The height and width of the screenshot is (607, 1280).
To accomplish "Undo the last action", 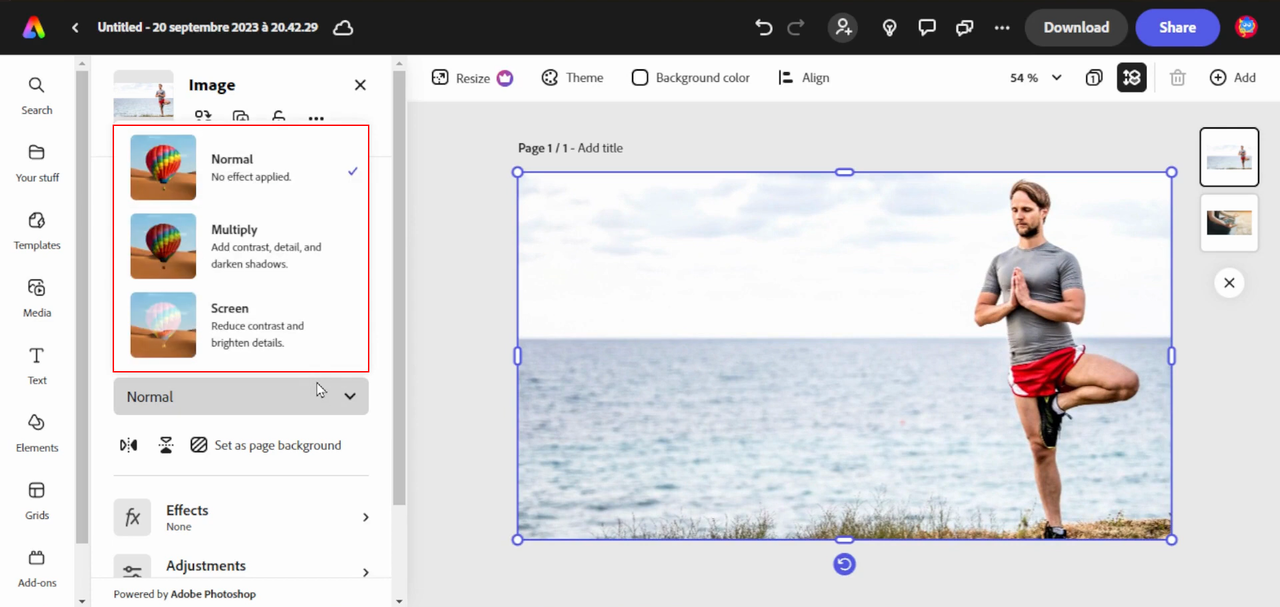I will click(764, 28).
